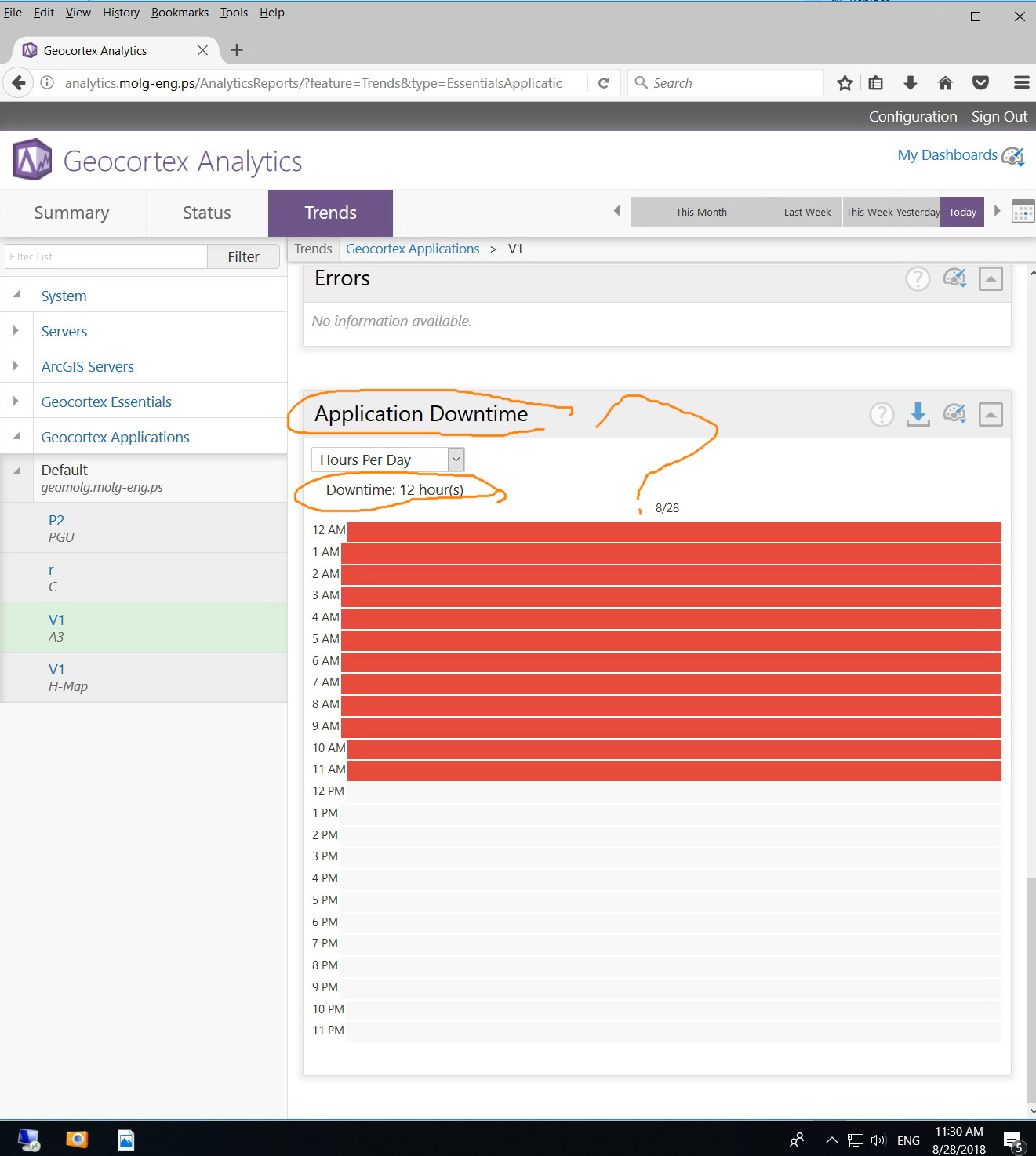Collapse the Default geomolg.molg-eng.ps group

(16, 471)
